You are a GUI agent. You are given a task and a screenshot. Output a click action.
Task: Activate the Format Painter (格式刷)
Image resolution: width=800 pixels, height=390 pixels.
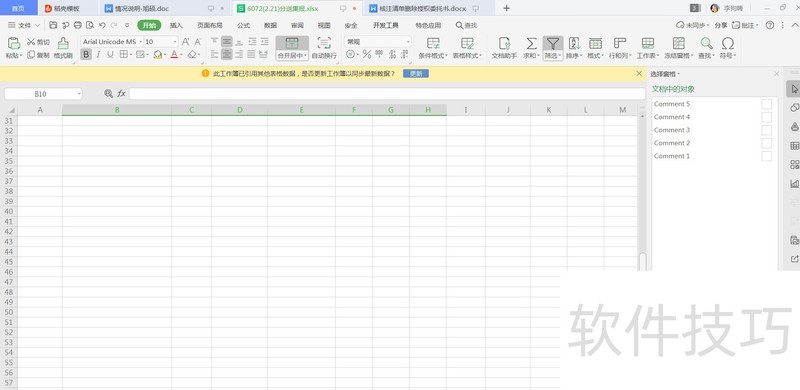tap(63, 48)
